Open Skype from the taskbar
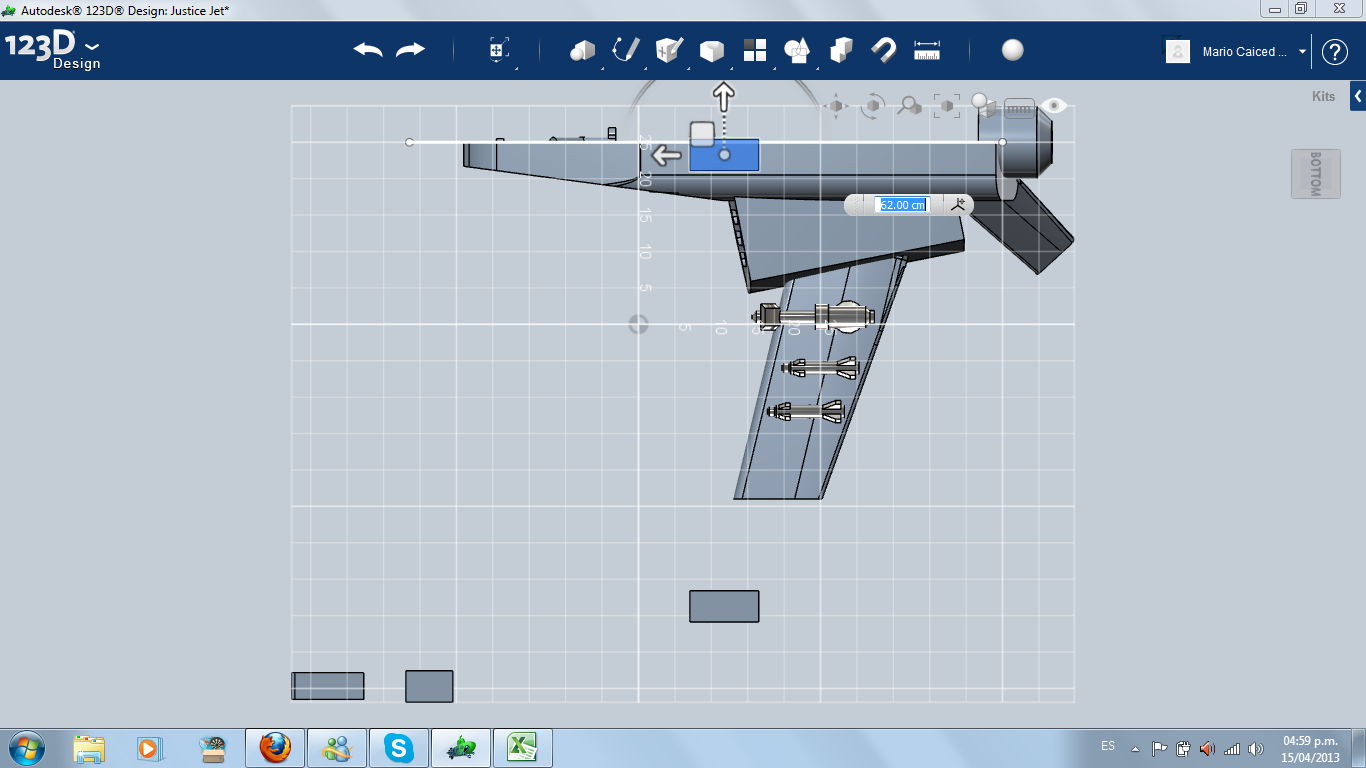 click(x=399, y=748)
